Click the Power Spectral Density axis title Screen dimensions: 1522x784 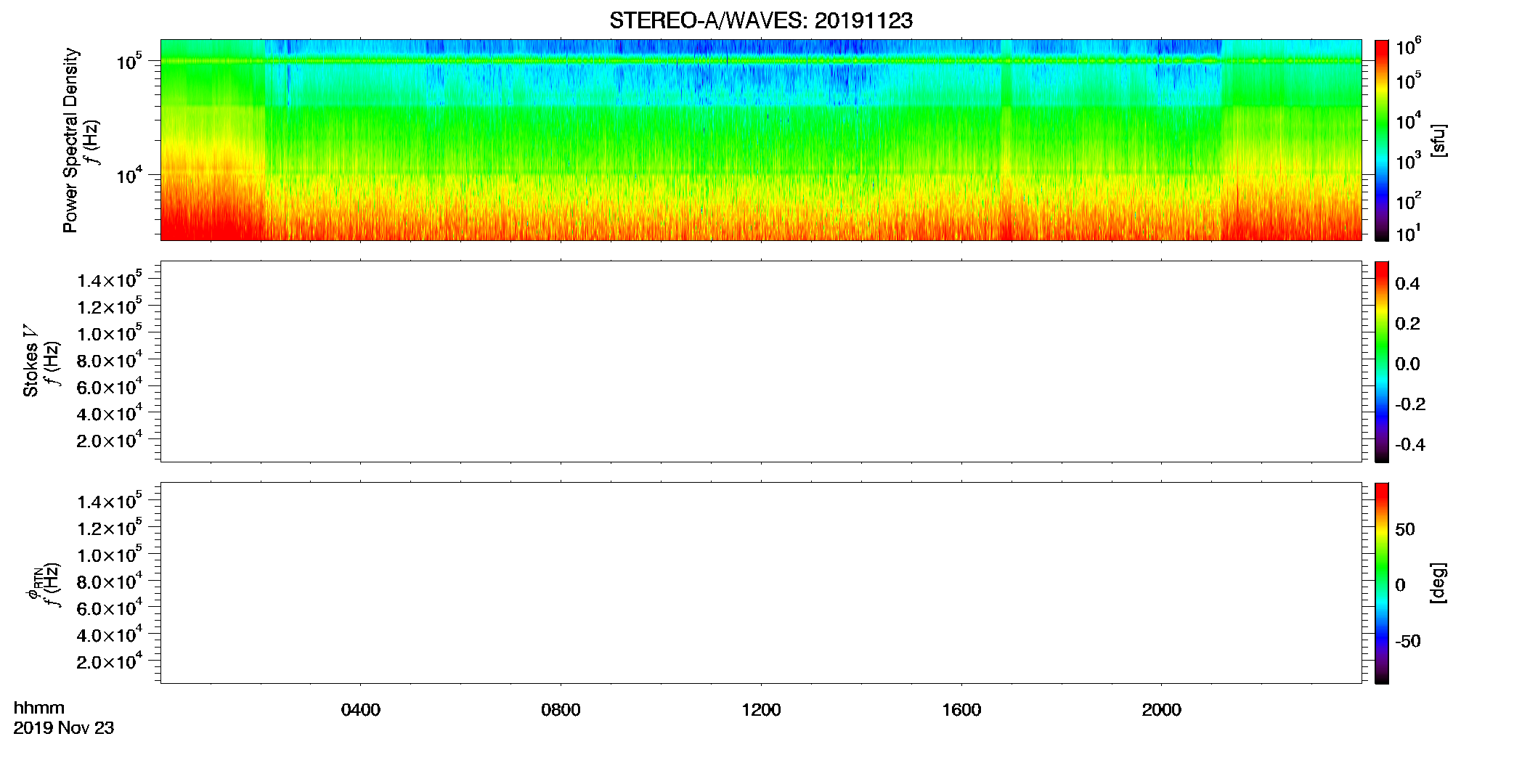(x=70, y=140)
